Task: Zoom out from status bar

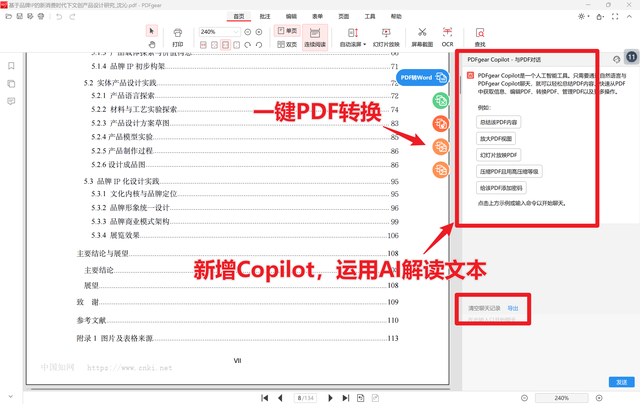Action: click(x=524, y=398)
